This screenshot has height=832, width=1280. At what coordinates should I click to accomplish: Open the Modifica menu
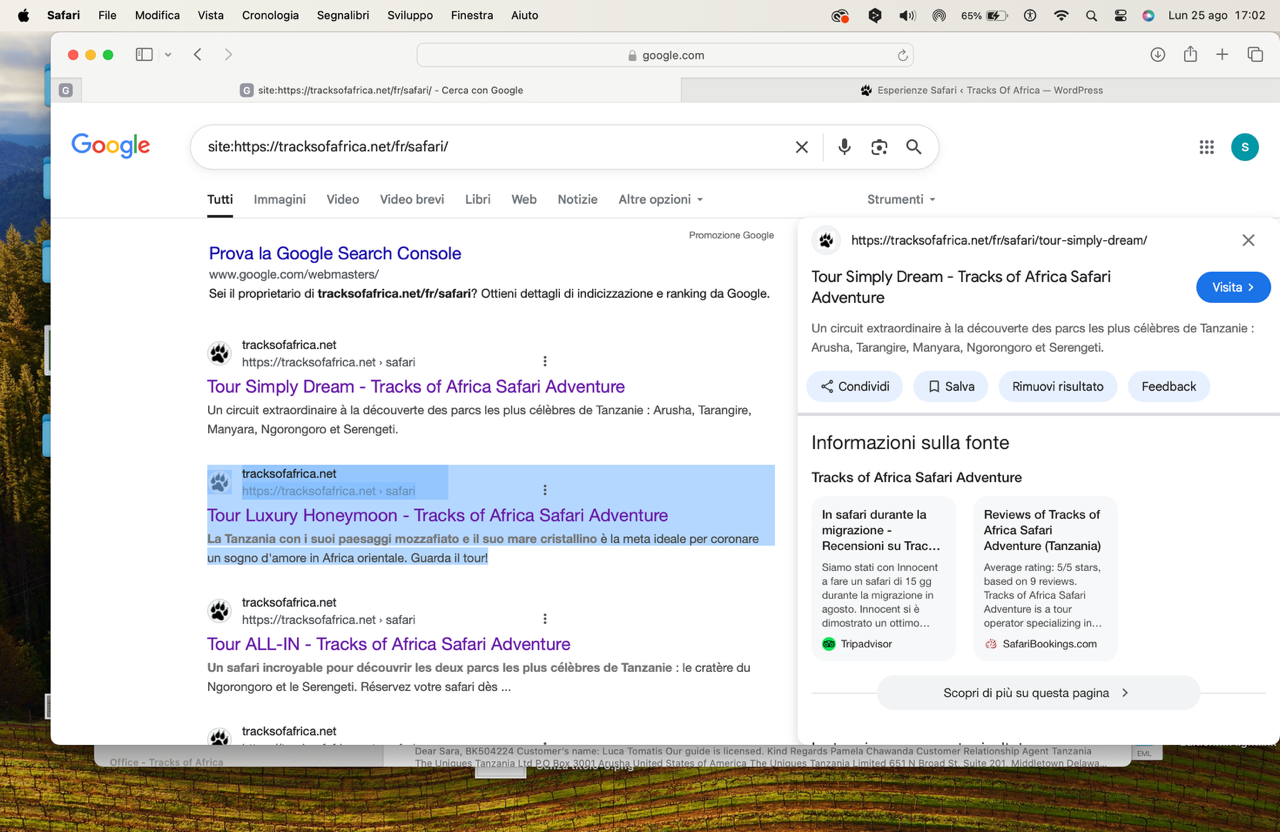157,15
